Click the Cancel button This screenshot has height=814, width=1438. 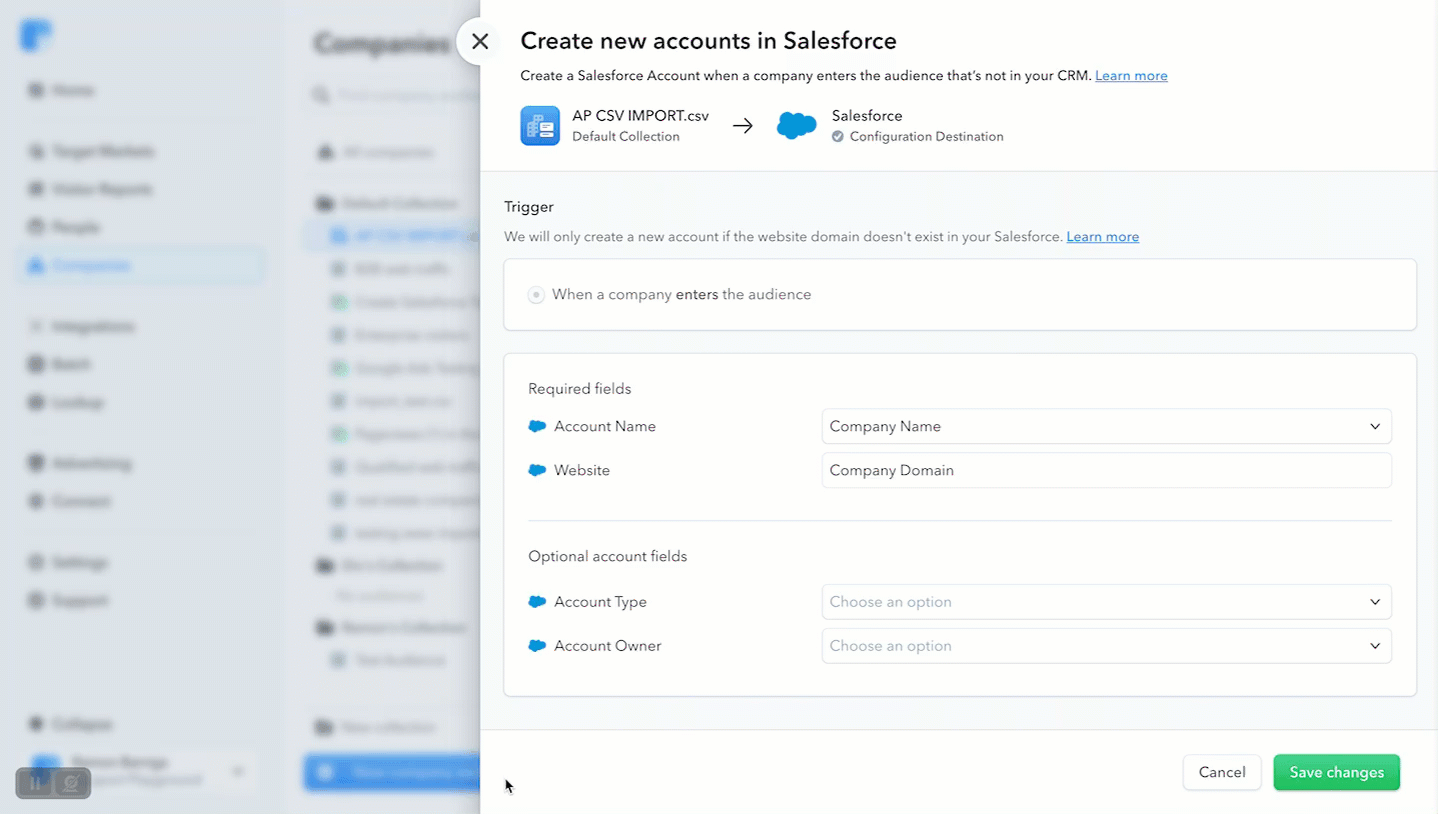1222,772
